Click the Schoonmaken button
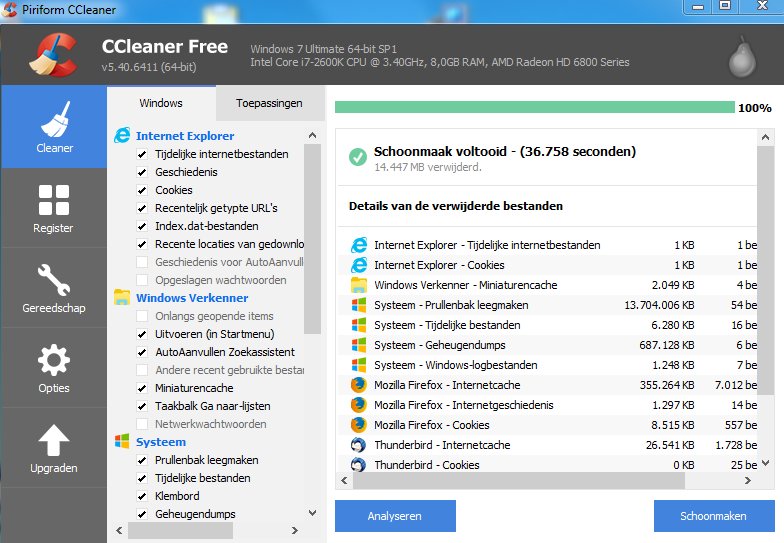Screen dimensions: 784x543 (714, 516)
